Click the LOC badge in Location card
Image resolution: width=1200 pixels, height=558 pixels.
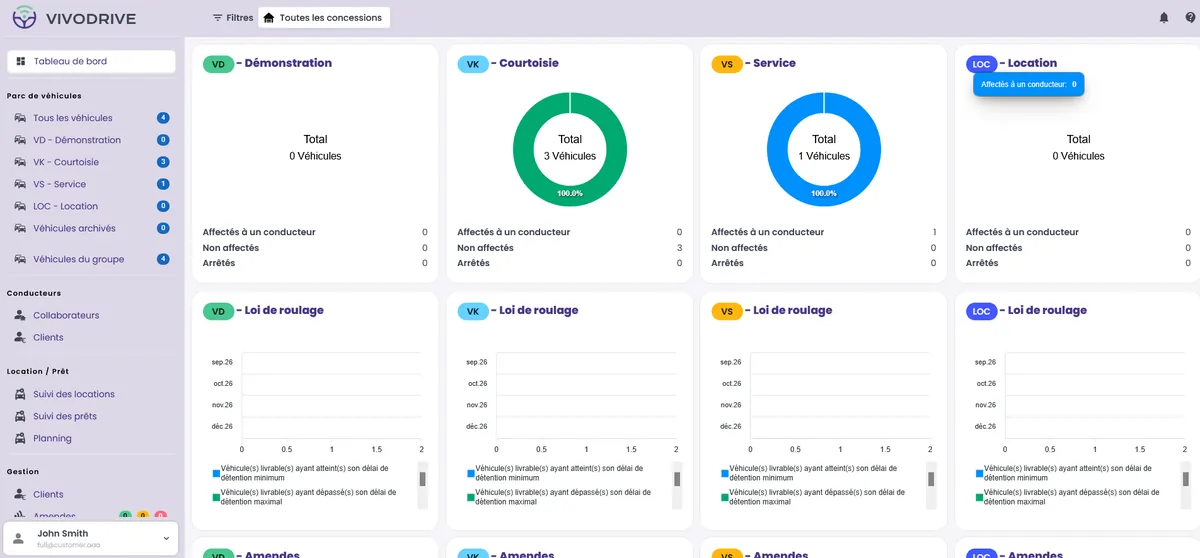981,64
